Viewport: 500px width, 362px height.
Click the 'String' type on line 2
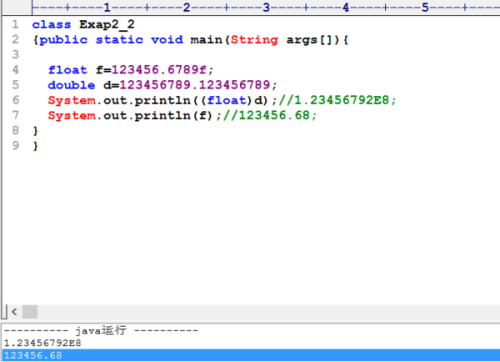(x=254, y=40)
